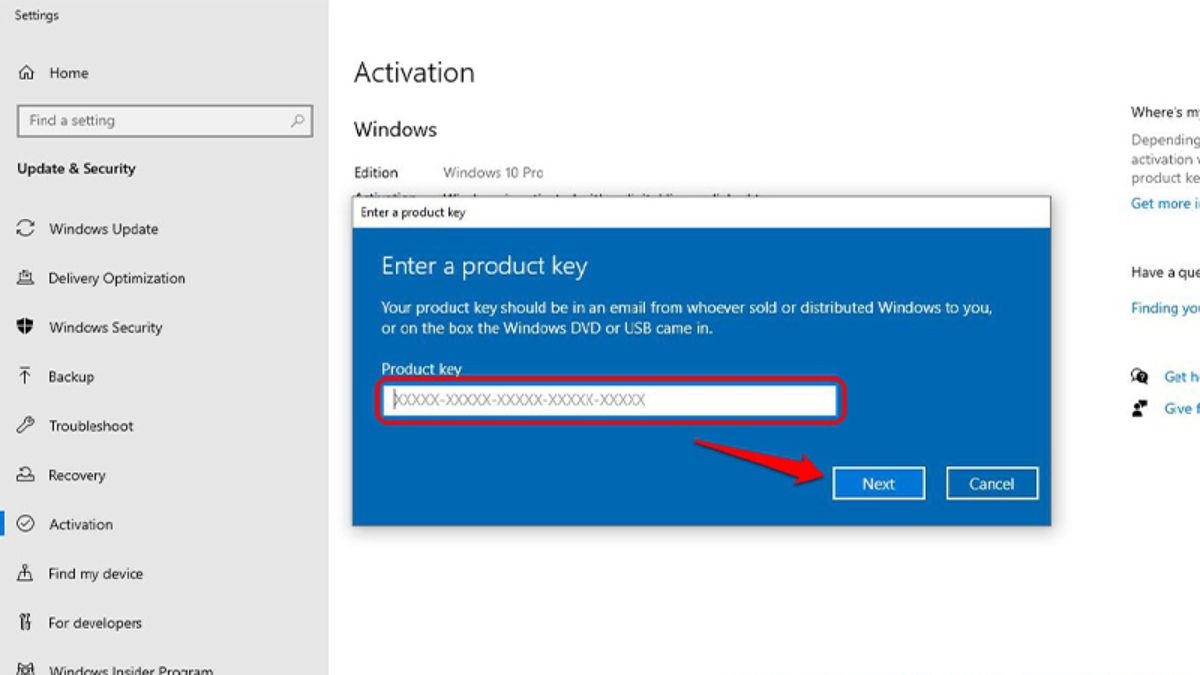Click the Get help speech-bubble icon

coord(1141,377)
